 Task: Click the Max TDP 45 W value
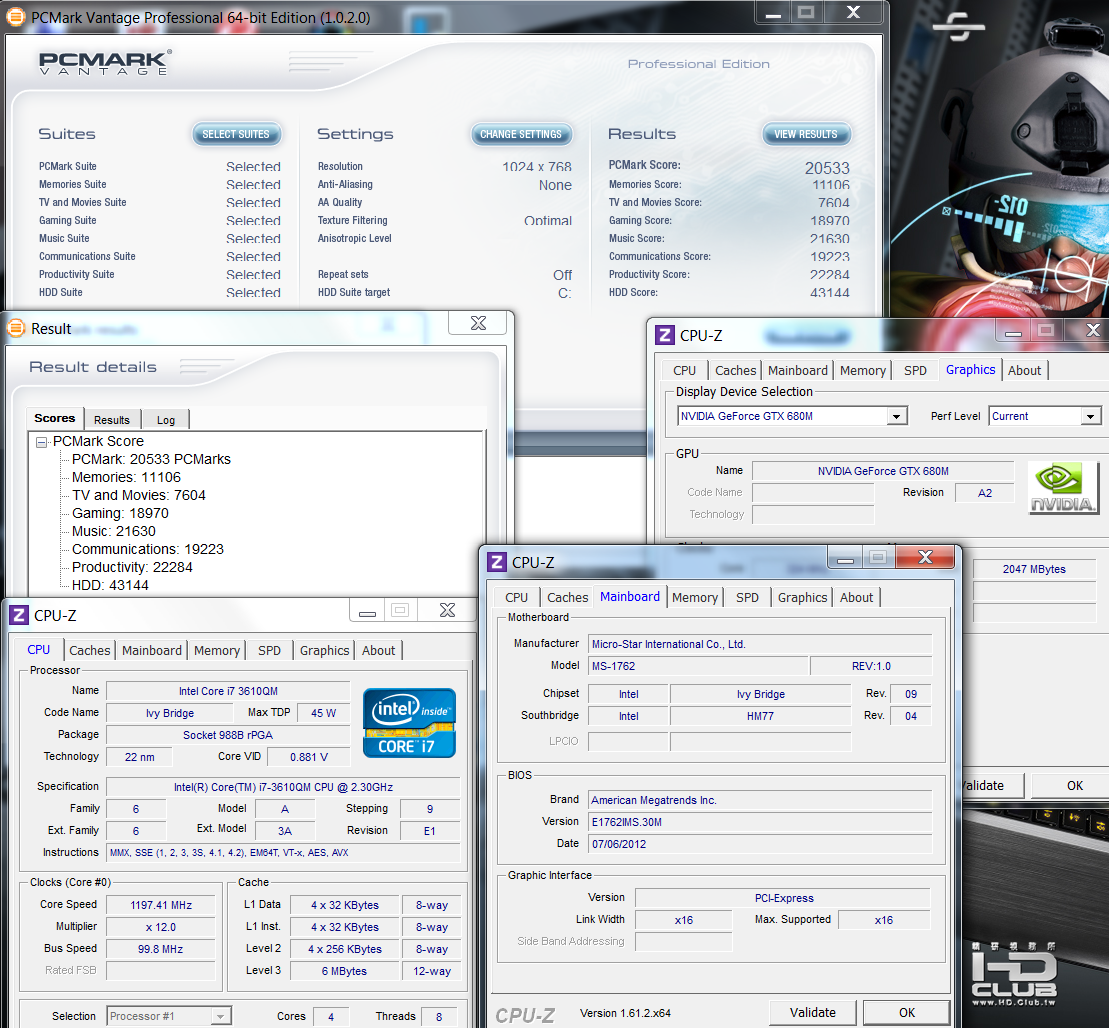[x=323, y=713]
